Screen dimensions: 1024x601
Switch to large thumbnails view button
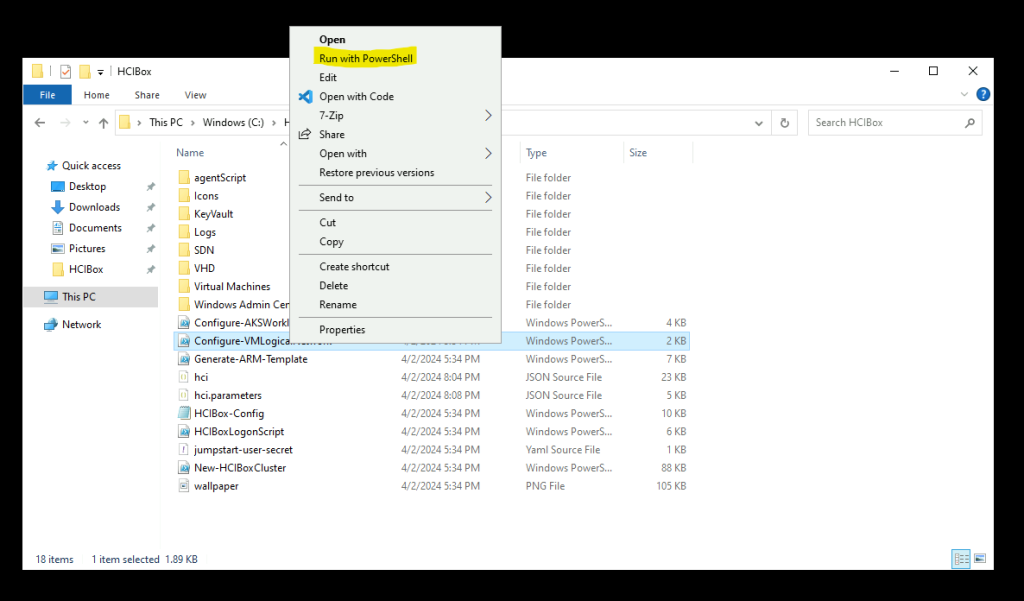980,559
